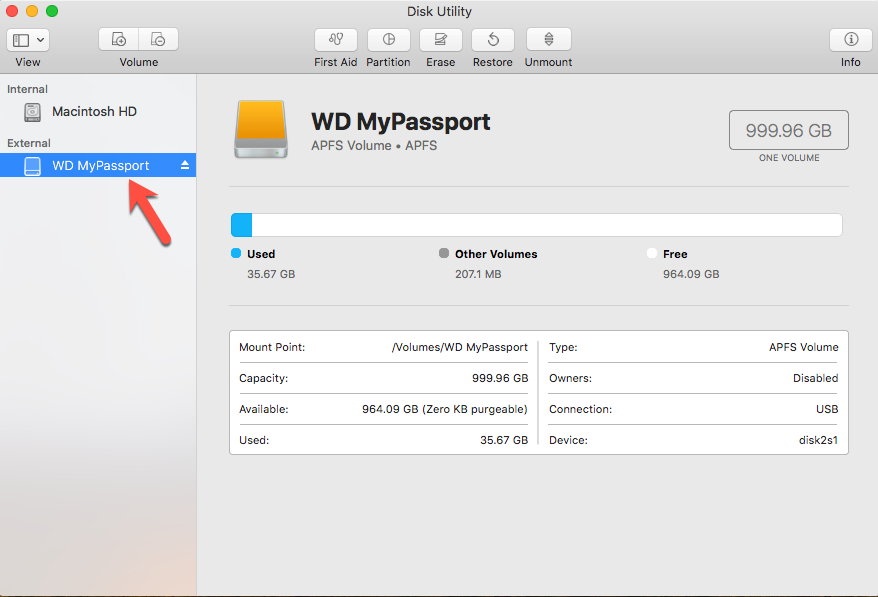Click the Macintosh HD disk icon
The width and height of the screenshot is (878, 597).
[x=32, y=112]
